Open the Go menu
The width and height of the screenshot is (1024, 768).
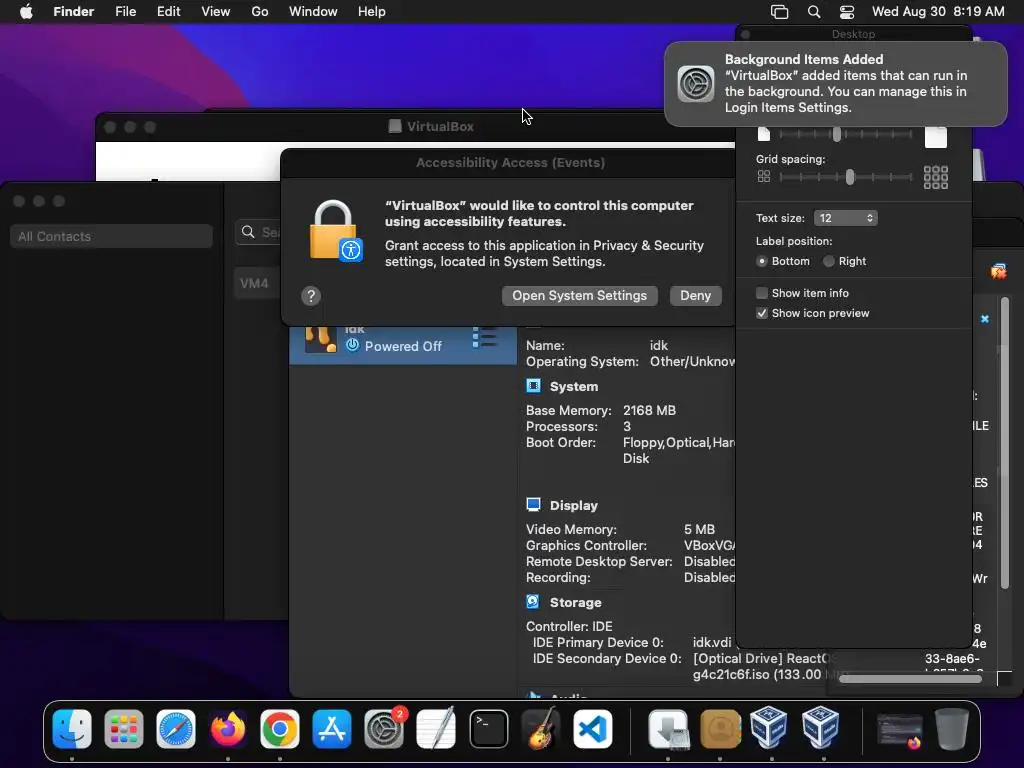click(x=260, y=12)
